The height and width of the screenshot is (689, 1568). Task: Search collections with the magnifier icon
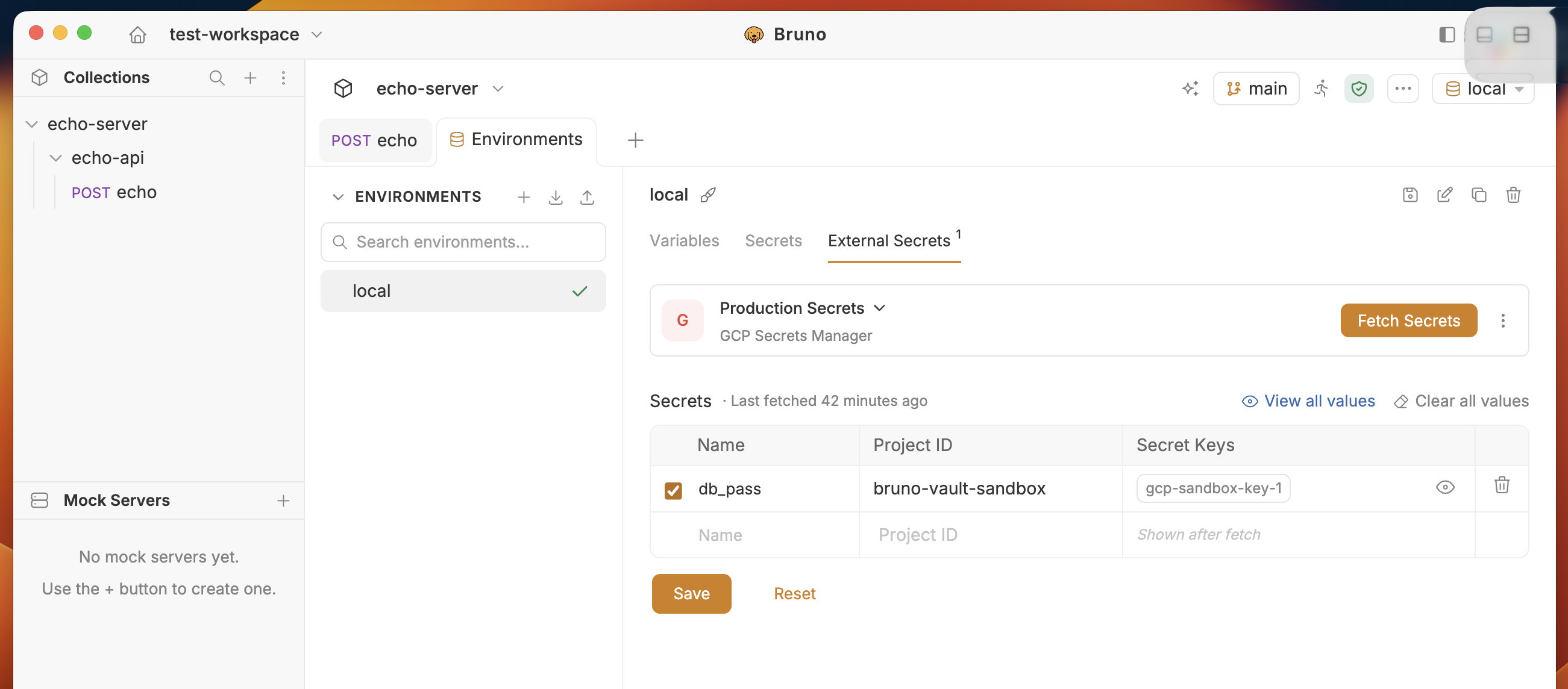tap(217, 78)
